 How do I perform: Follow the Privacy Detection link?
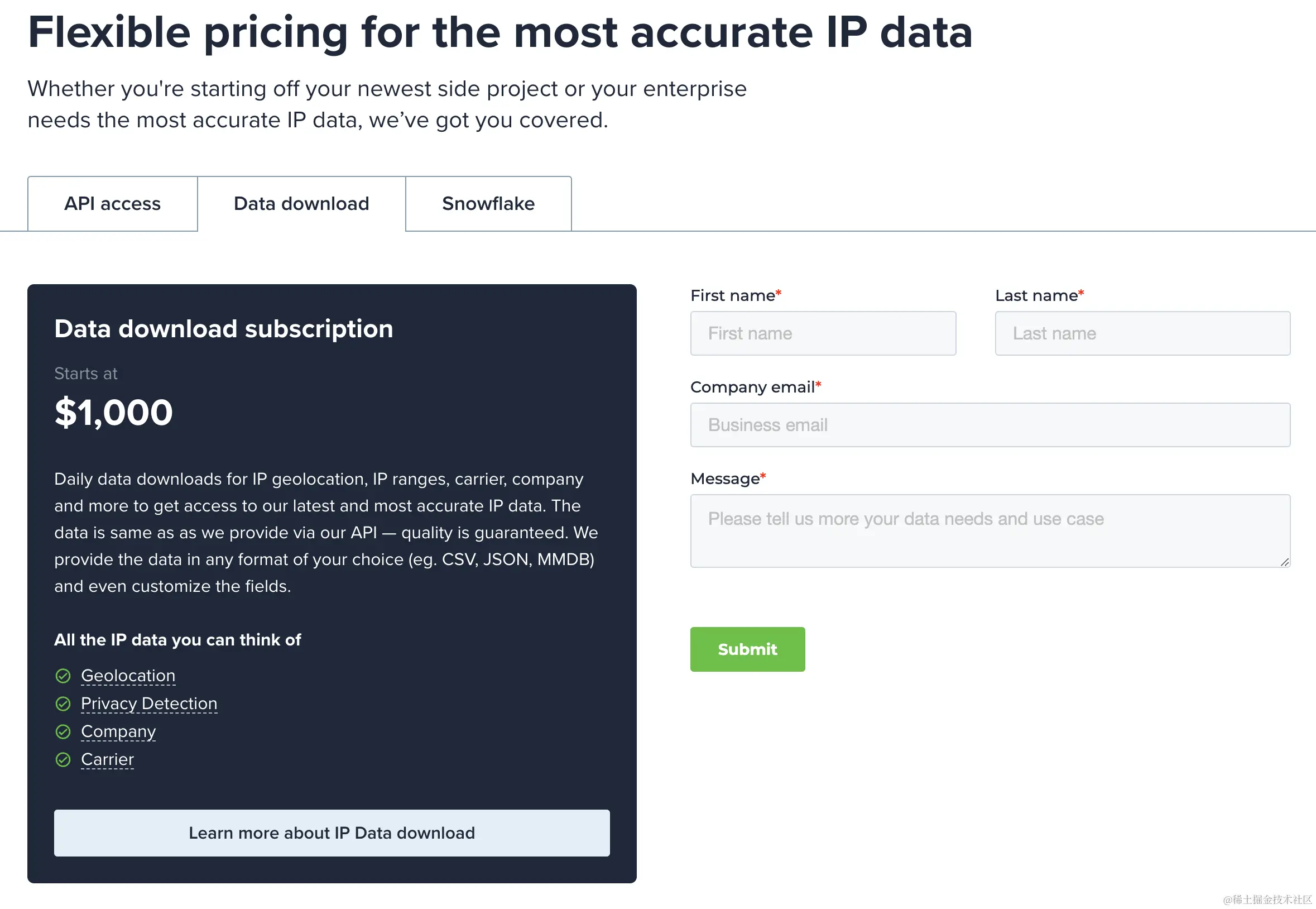point(148,704)
